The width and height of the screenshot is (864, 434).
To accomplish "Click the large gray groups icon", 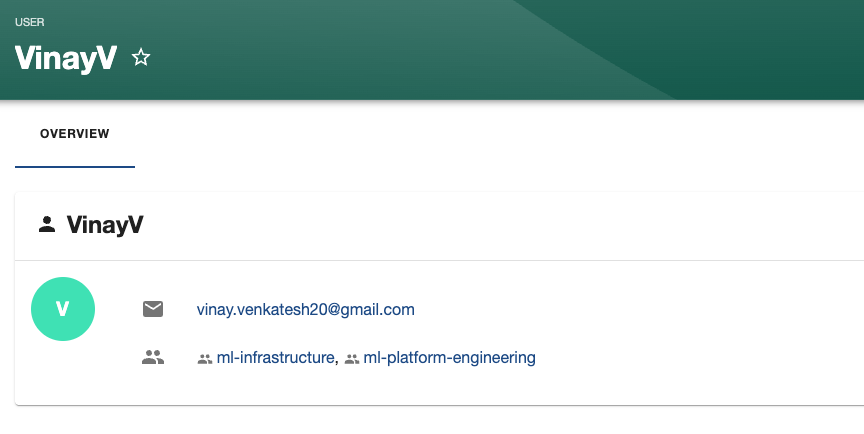I will pyautogui.click(x=153, y=357).
